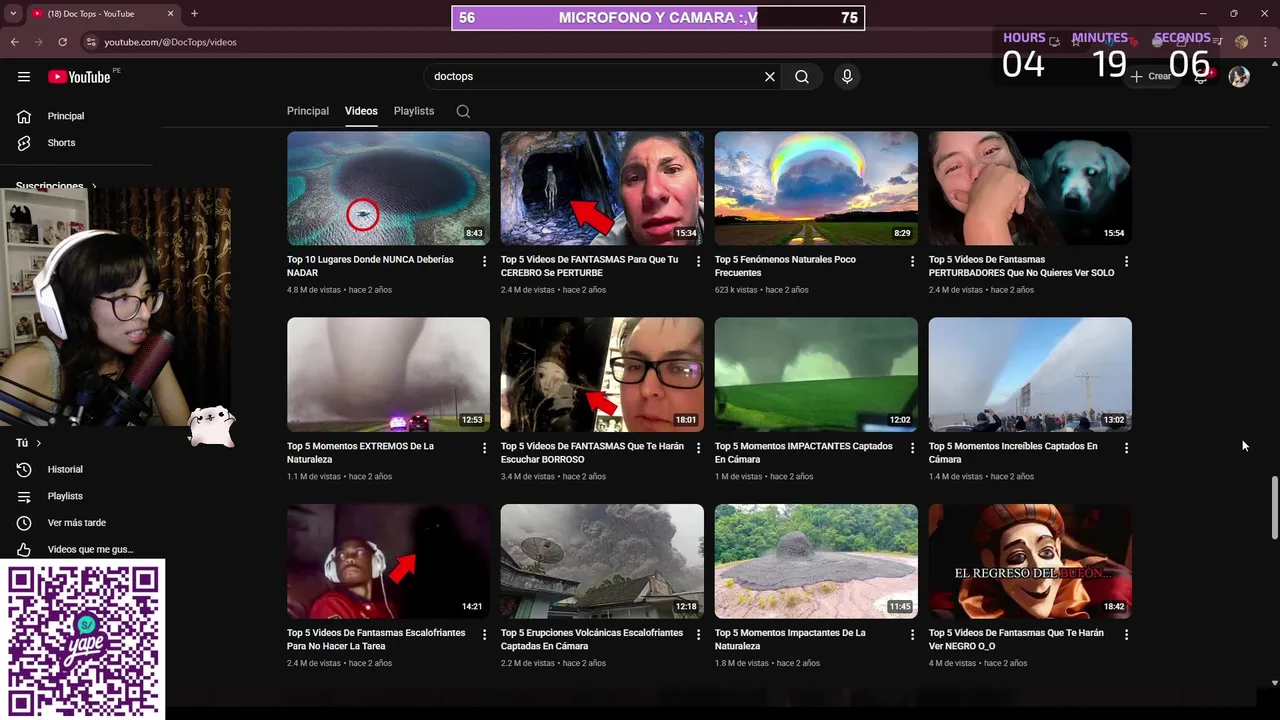The width and height of the screenshot is (1280, 720).
Task: Click the search magnifier button
Action: pyautogui.click(x=802, y=77)
